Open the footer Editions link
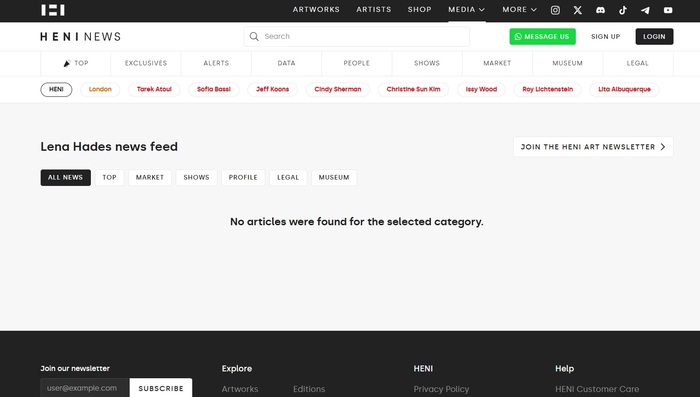 click(x=309, y=389)
